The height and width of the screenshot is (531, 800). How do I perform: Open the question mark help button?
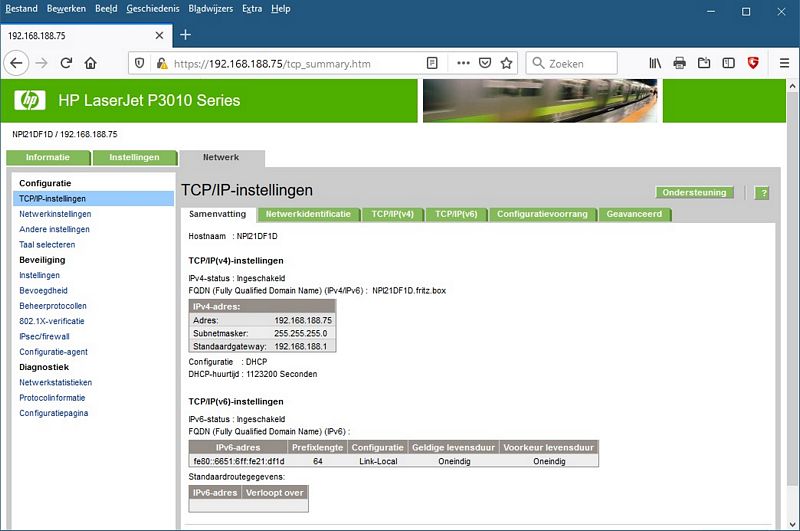[x=762, y=193]
